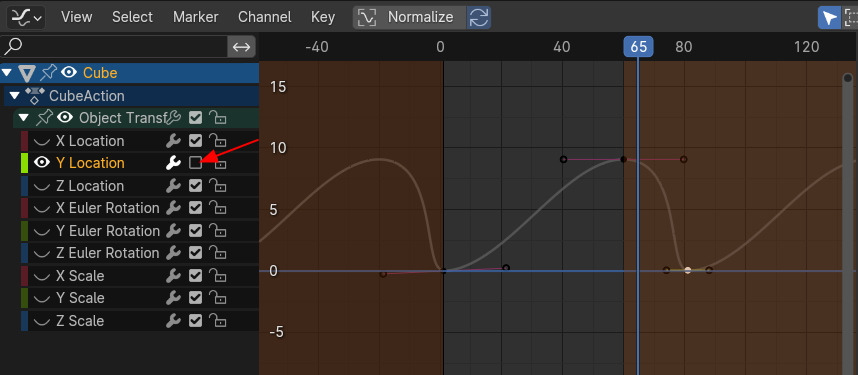Toggle the Normalize button

click(x=410, y=18)
